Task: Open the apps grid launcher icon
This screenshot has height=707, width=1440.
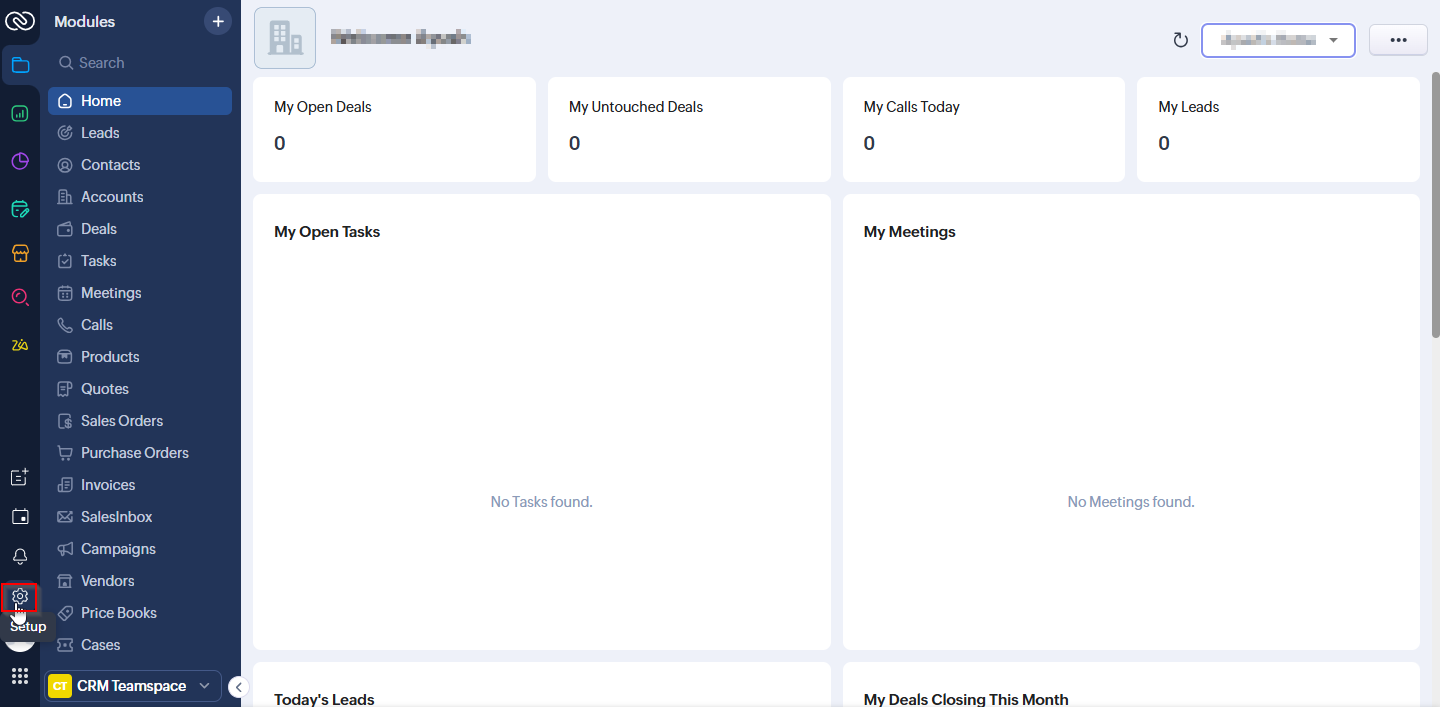Action: tap(20, 677)
